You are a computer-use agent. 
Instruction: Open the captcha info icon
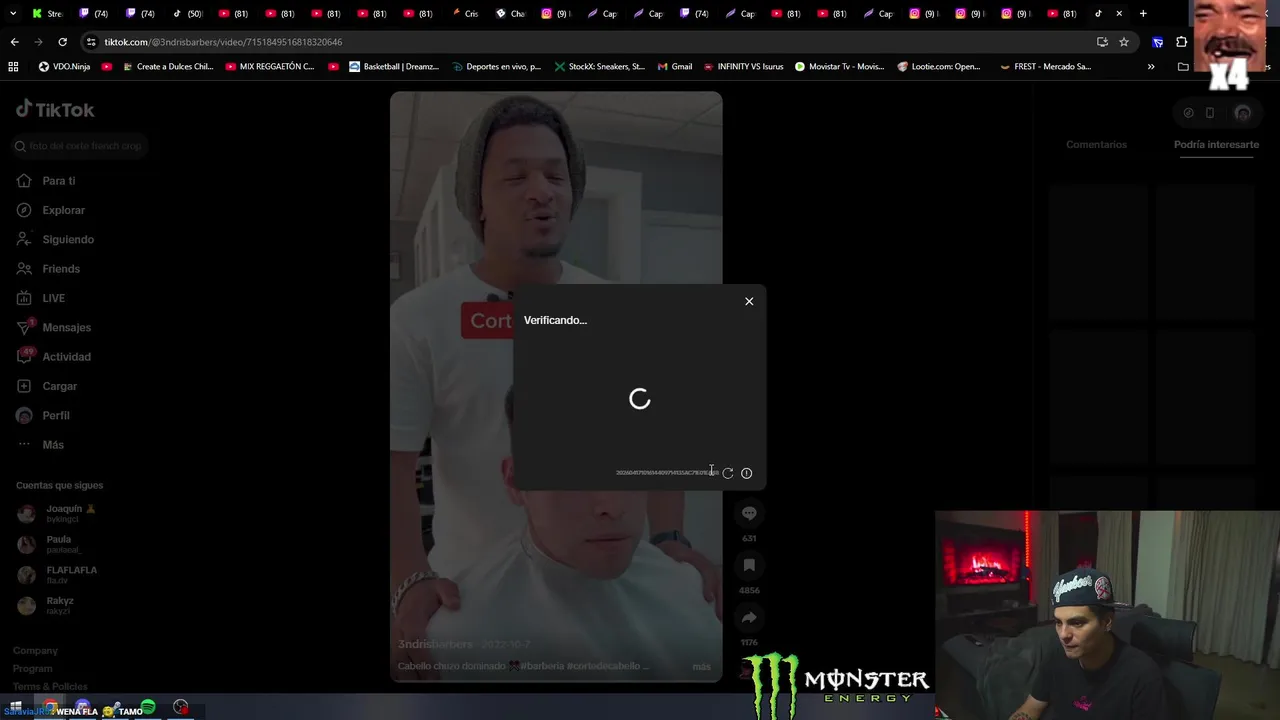pos(746,473)
